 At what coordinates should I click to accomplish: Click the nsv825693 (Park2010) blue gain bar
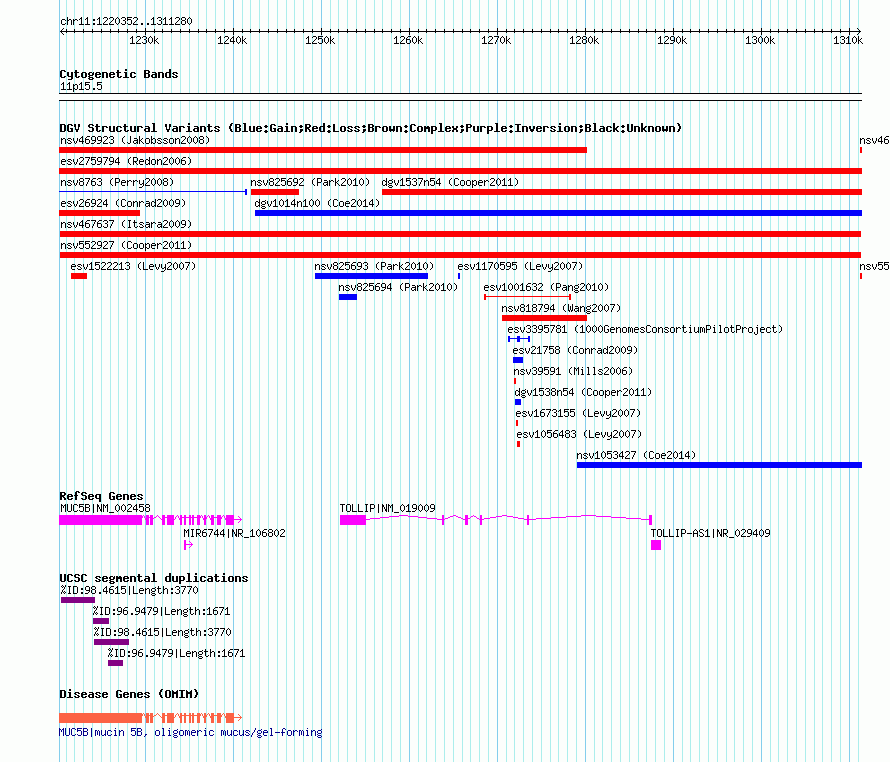(371, 276)
